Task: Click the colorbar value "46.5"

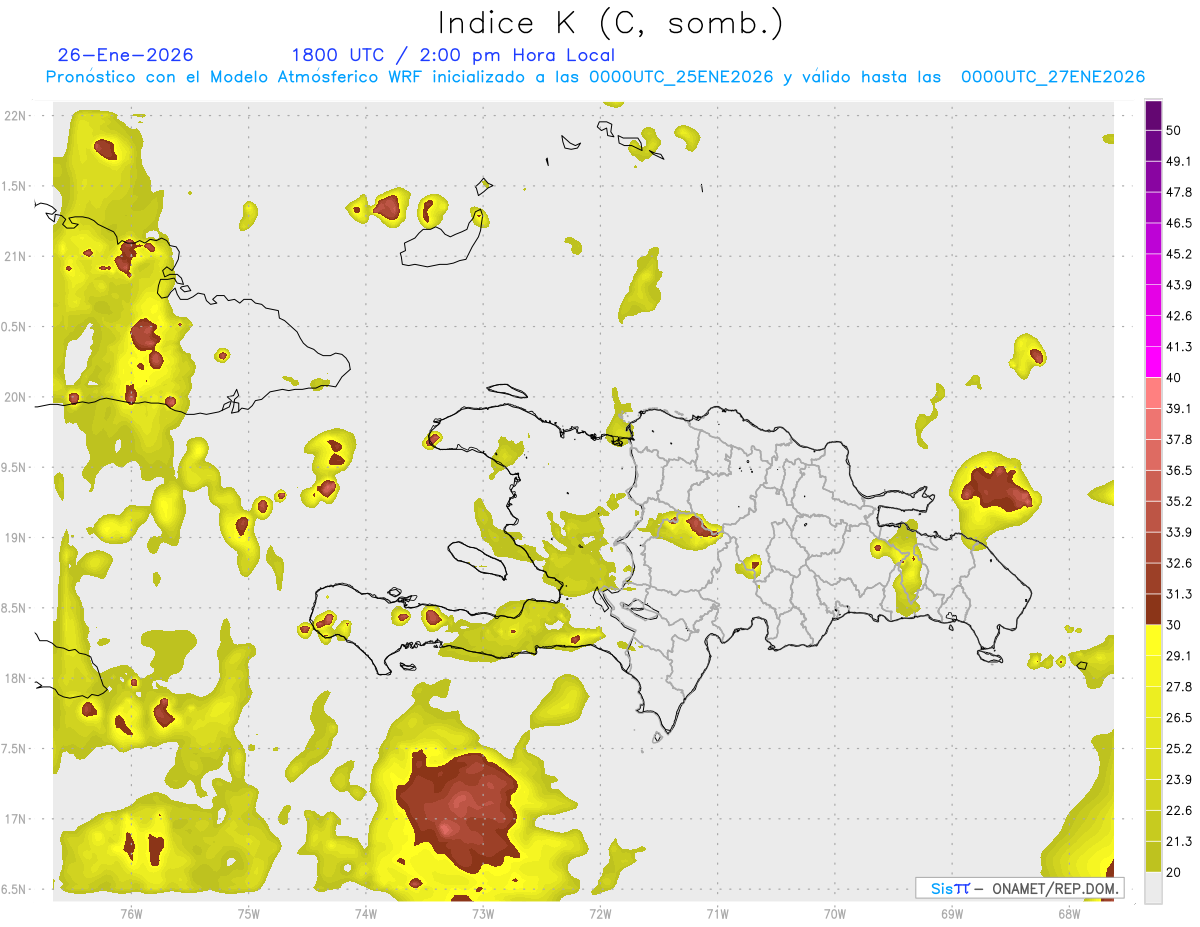Action: point(1179,223)
